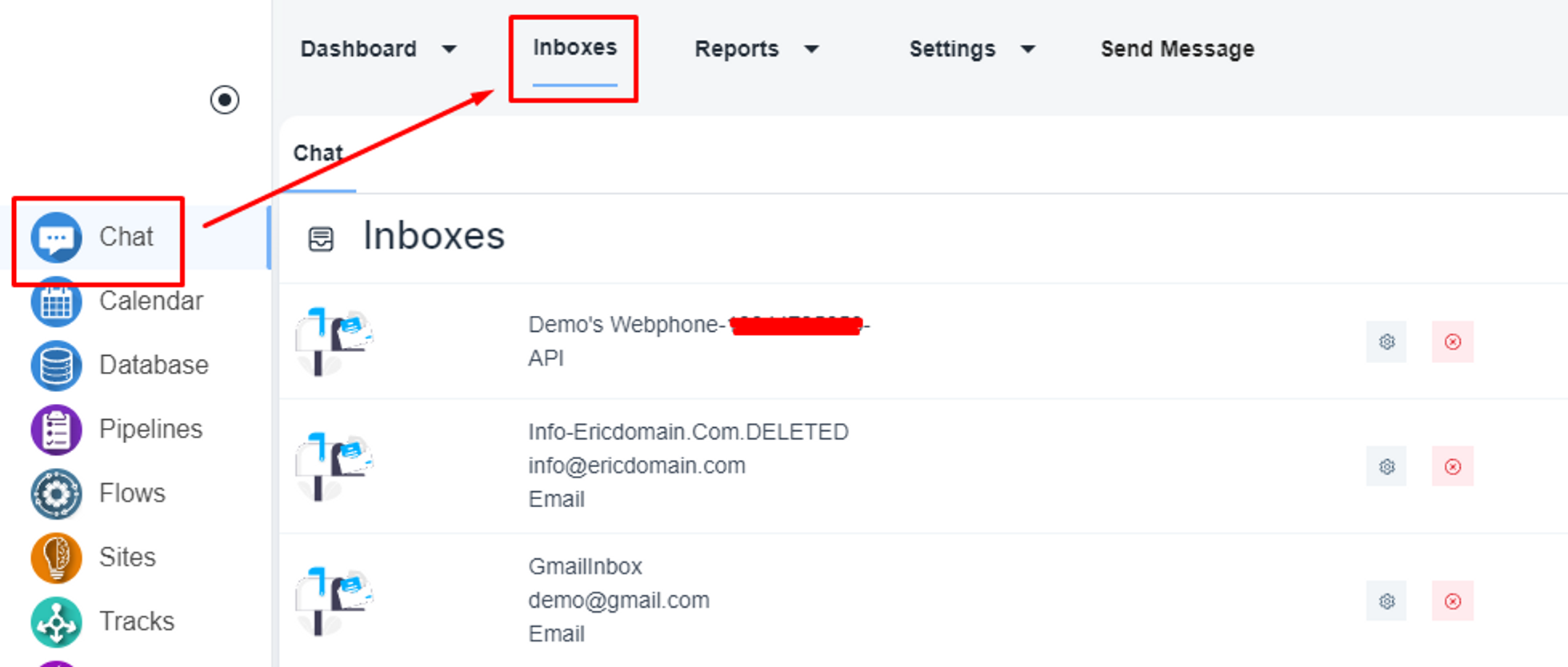Viewport: 1568px width, 667px height.
Task: Click the info@ericdomain.com email address
Action: click(x=636, y=465)
